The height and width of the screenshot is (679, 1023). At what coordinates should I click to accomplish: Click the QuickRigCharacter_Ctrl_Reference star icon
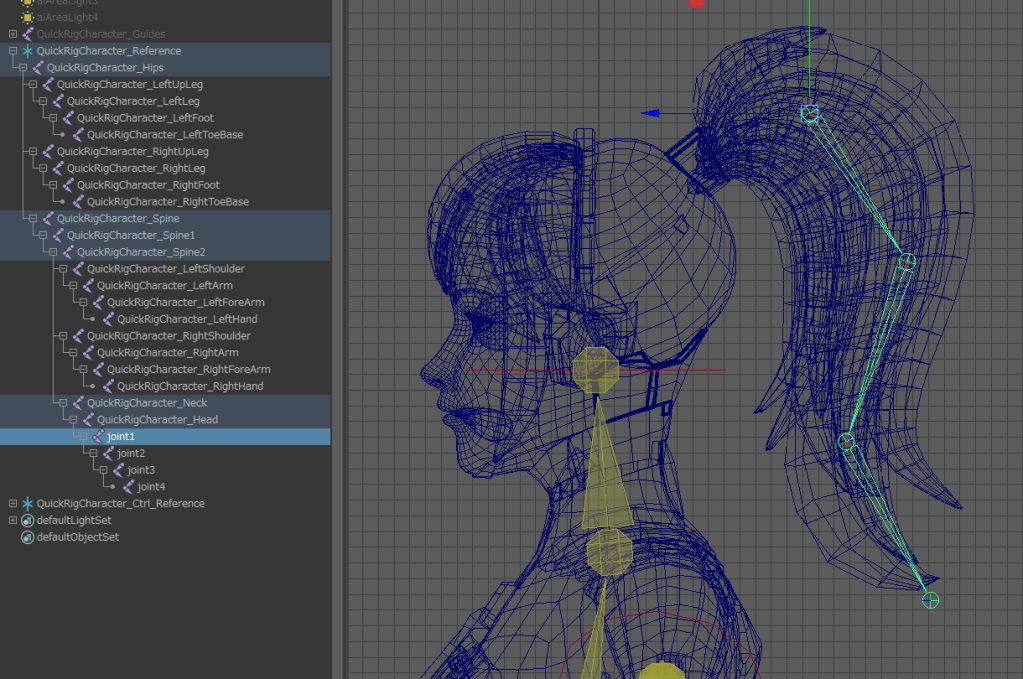coord(28,503)
